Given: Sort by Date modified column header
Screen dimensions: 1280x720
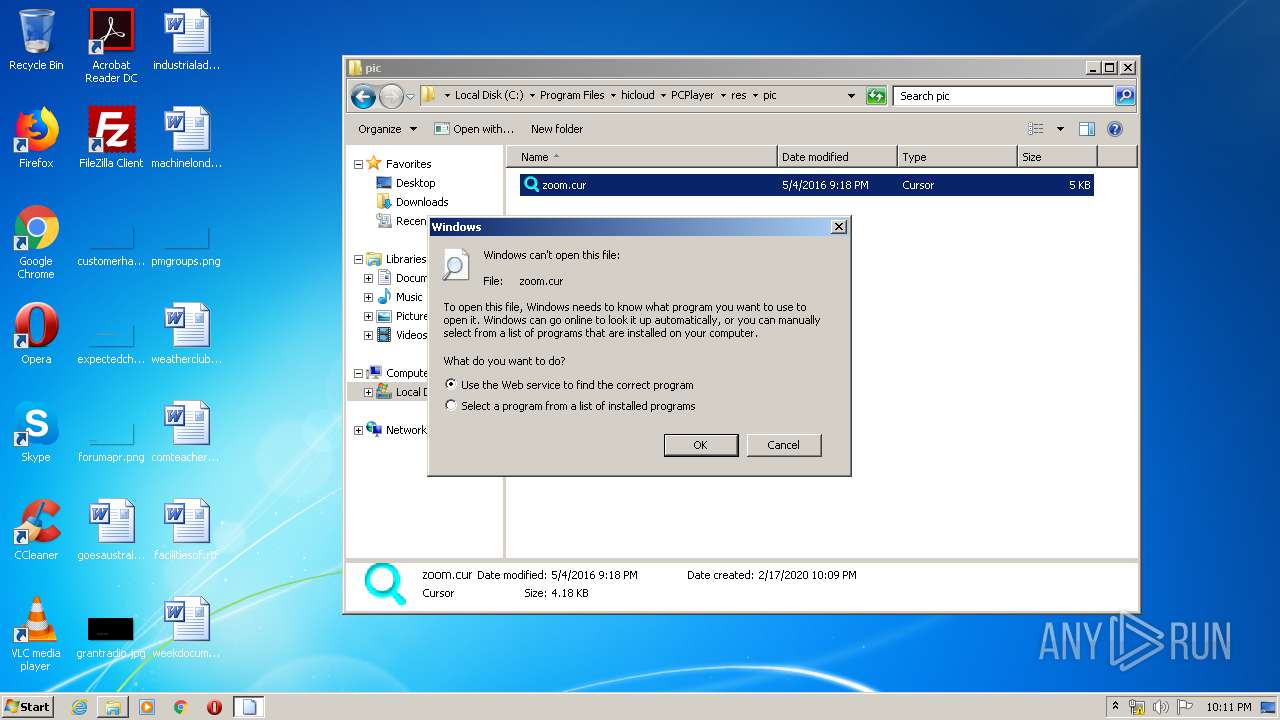Looking at the screenshot, I should (837, 157).
